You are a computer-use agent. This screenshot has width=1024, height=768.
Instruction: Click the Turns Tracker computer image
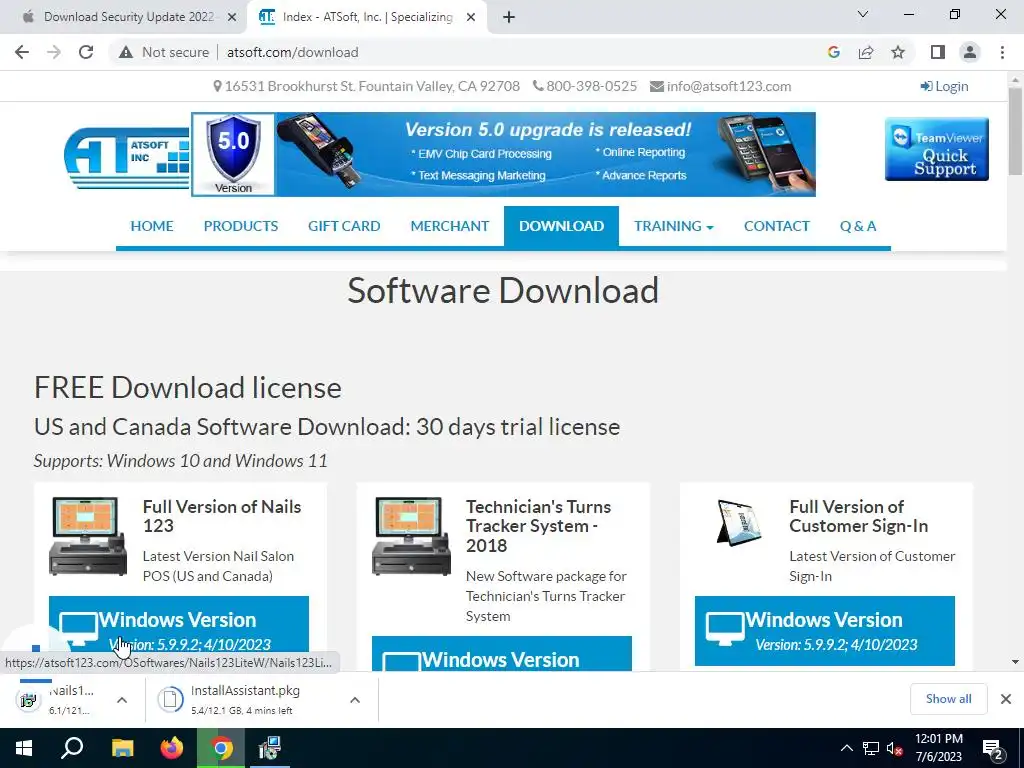pyautogui.click(x=411, y=536)
